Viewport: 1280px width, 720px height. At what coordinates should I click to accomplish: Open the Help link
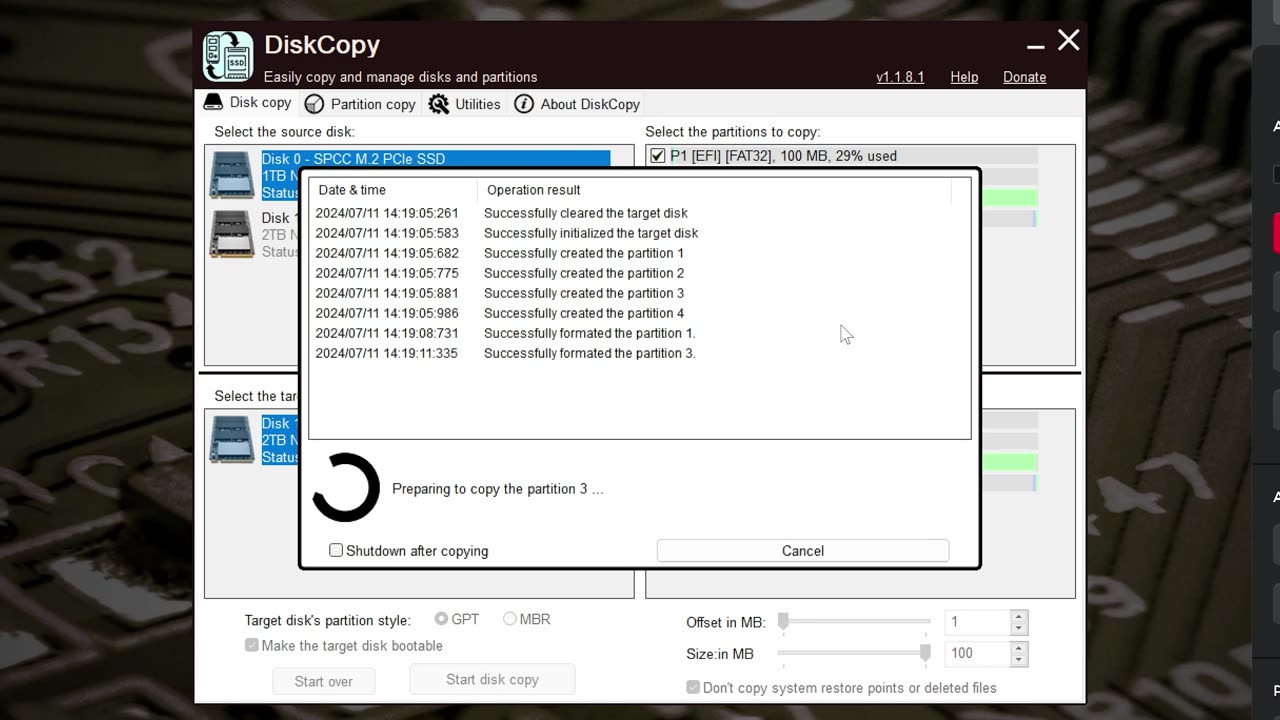(x=964, y=77)
